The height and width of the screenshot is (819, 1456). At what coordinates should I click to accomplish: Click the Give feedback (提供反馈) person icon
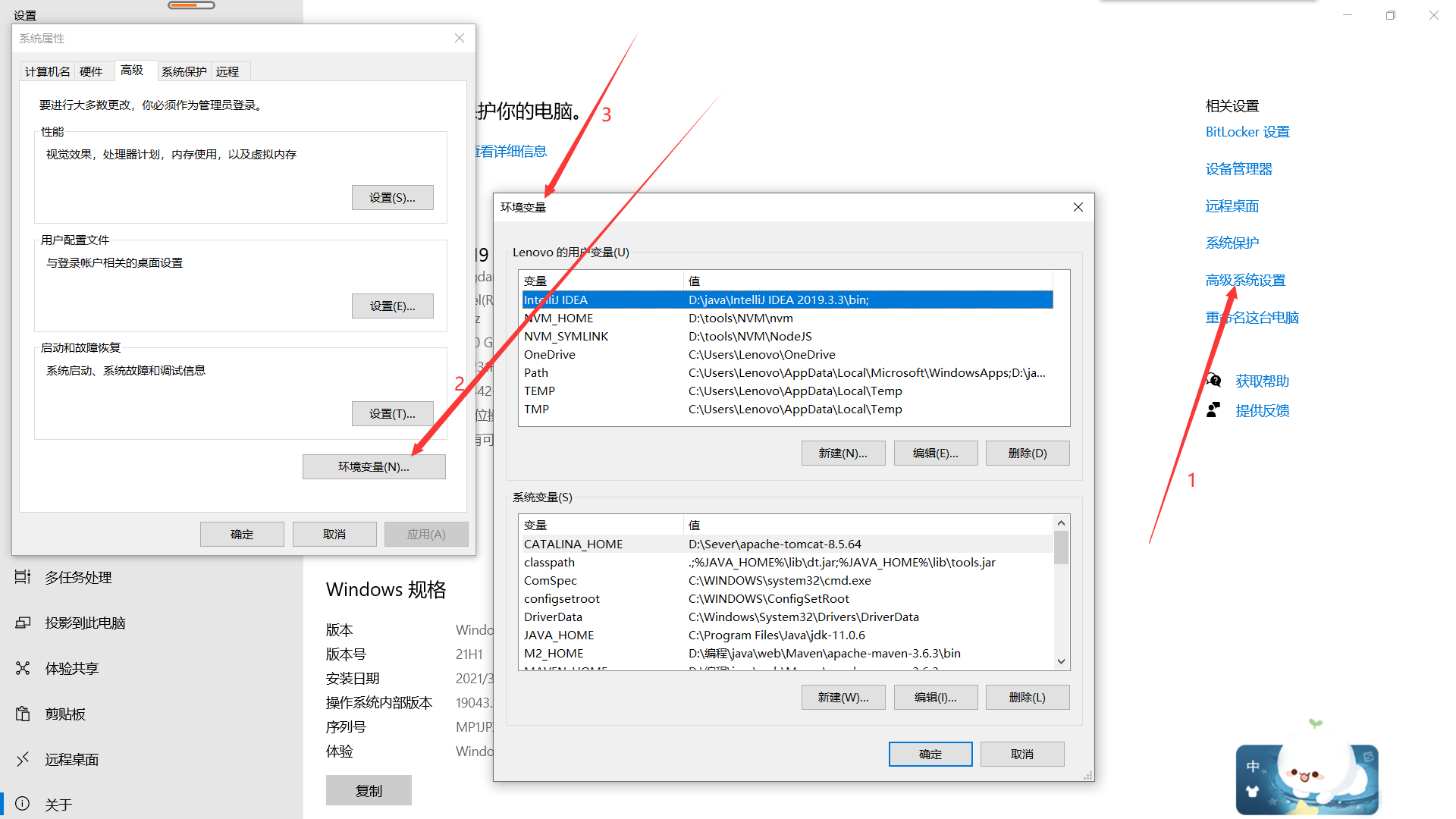1214,410
